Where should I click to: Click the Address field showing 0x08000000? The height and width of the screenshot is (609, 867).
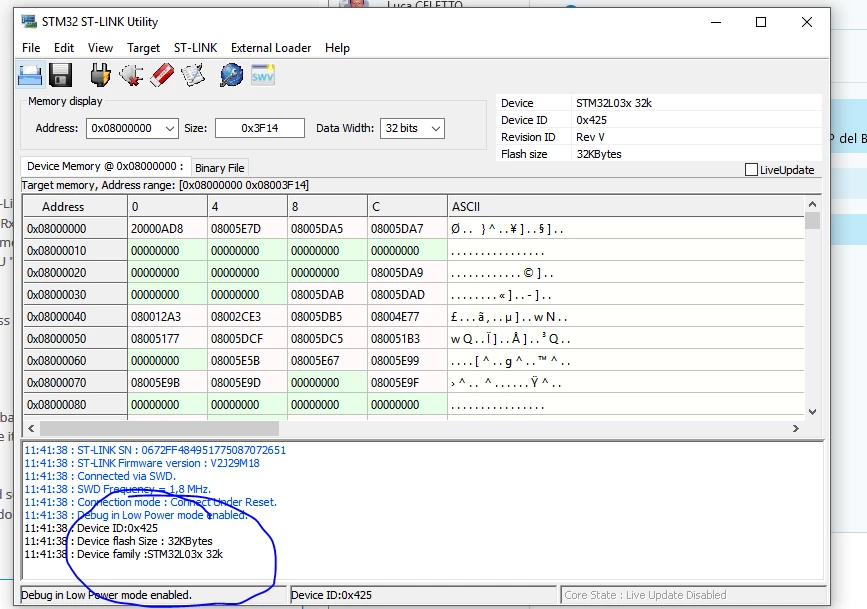coord(125,128)
